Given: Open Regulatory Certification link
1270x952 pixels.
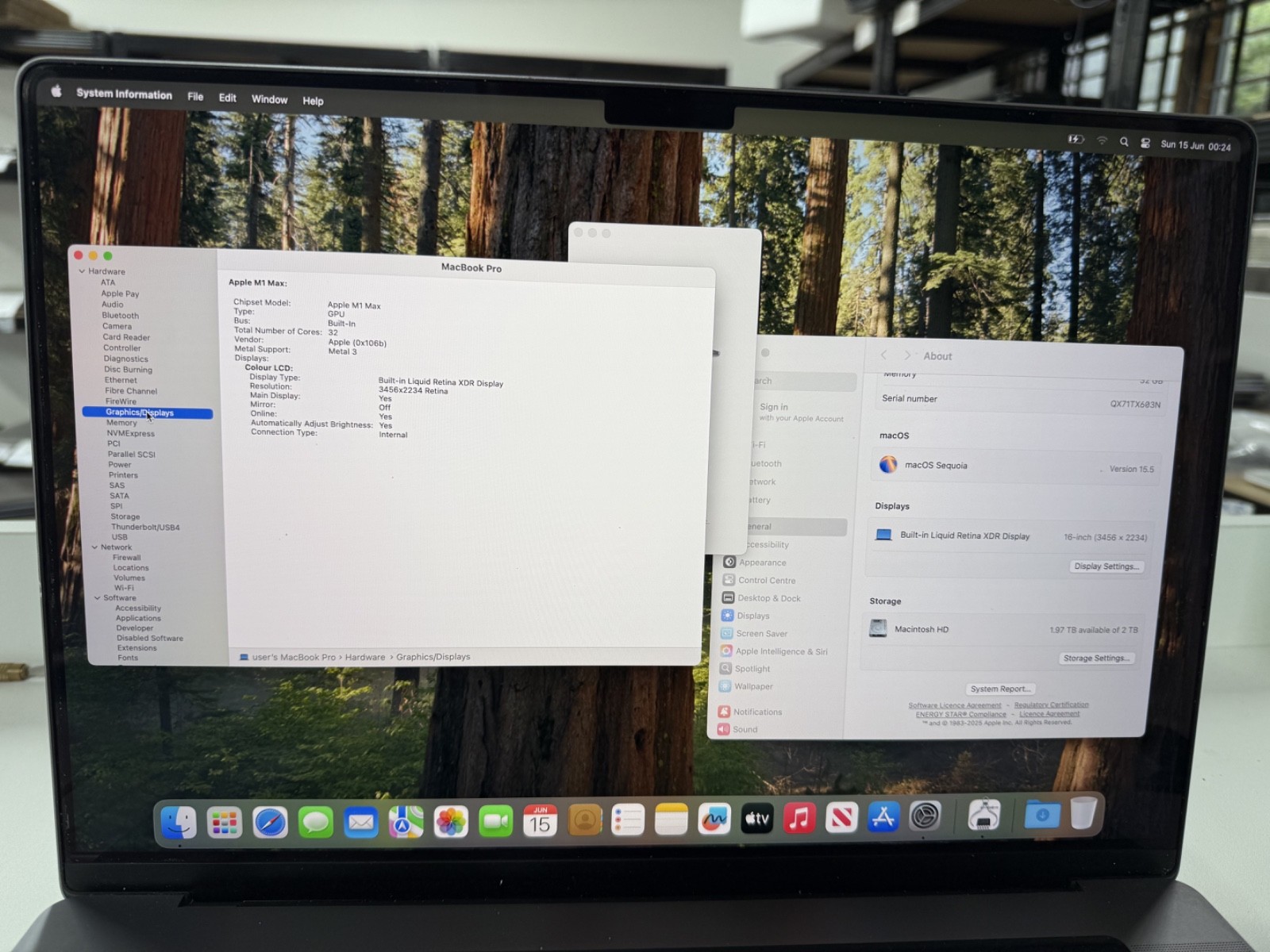Looking at the screenshot, I should coord(1051,704).
